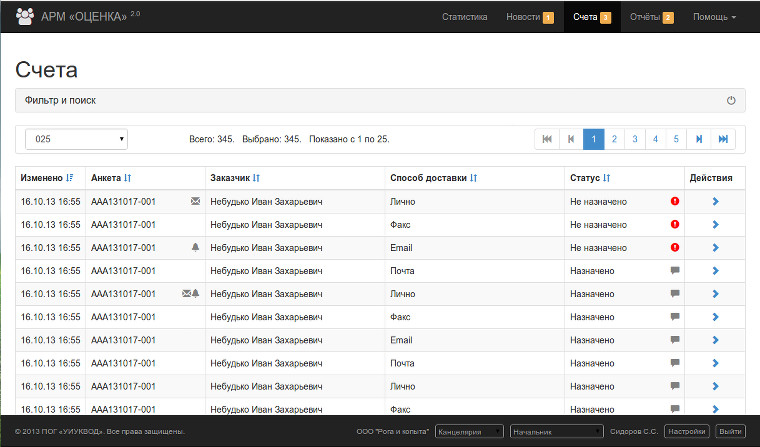Click red alert icon in Email, Не назначено row
Image resolution: width=760 pixels, height=447 pixels.
[675, 247]
